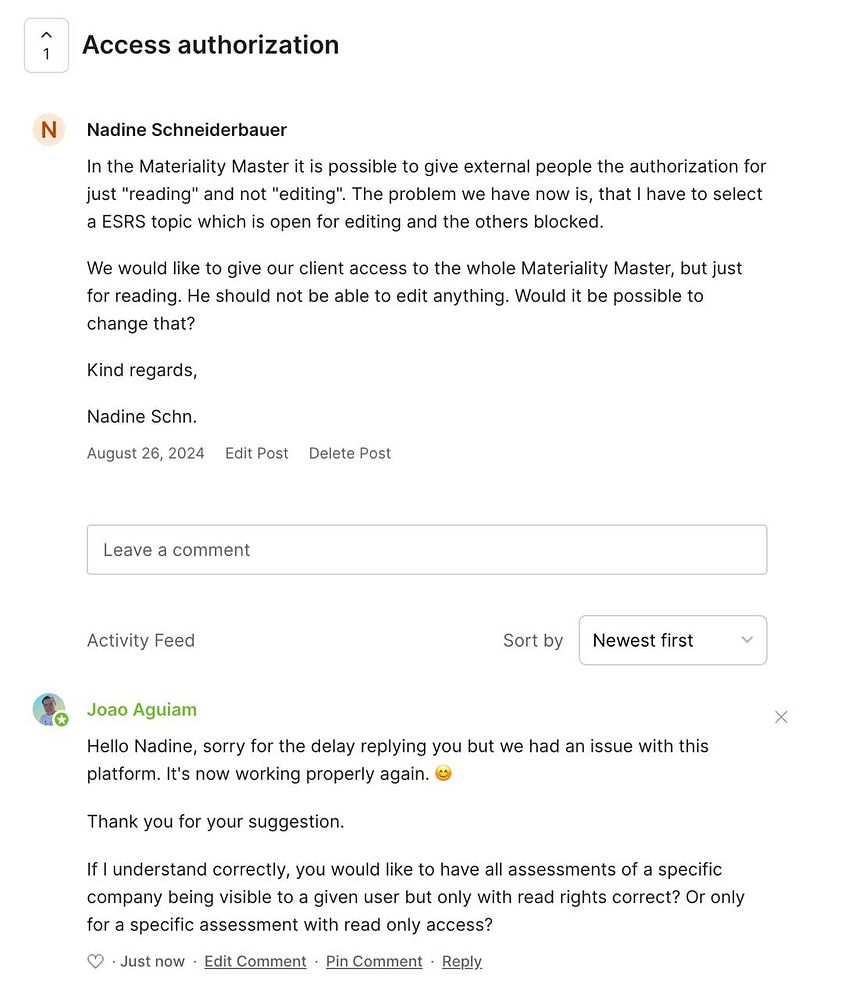Click the smiley emoji in Joao's comment
The height and width of the screenshot is (1000, 863).
(x=443, y=773)
